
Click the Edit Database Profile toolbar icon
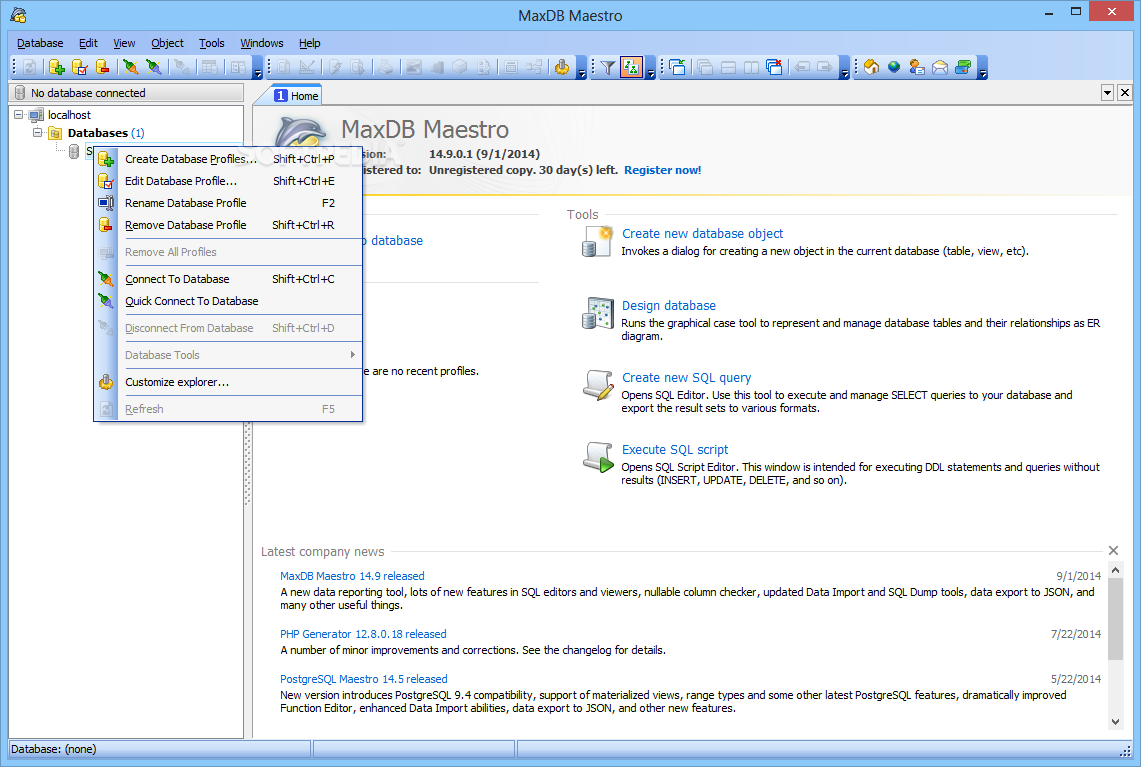tap(80, 68)
